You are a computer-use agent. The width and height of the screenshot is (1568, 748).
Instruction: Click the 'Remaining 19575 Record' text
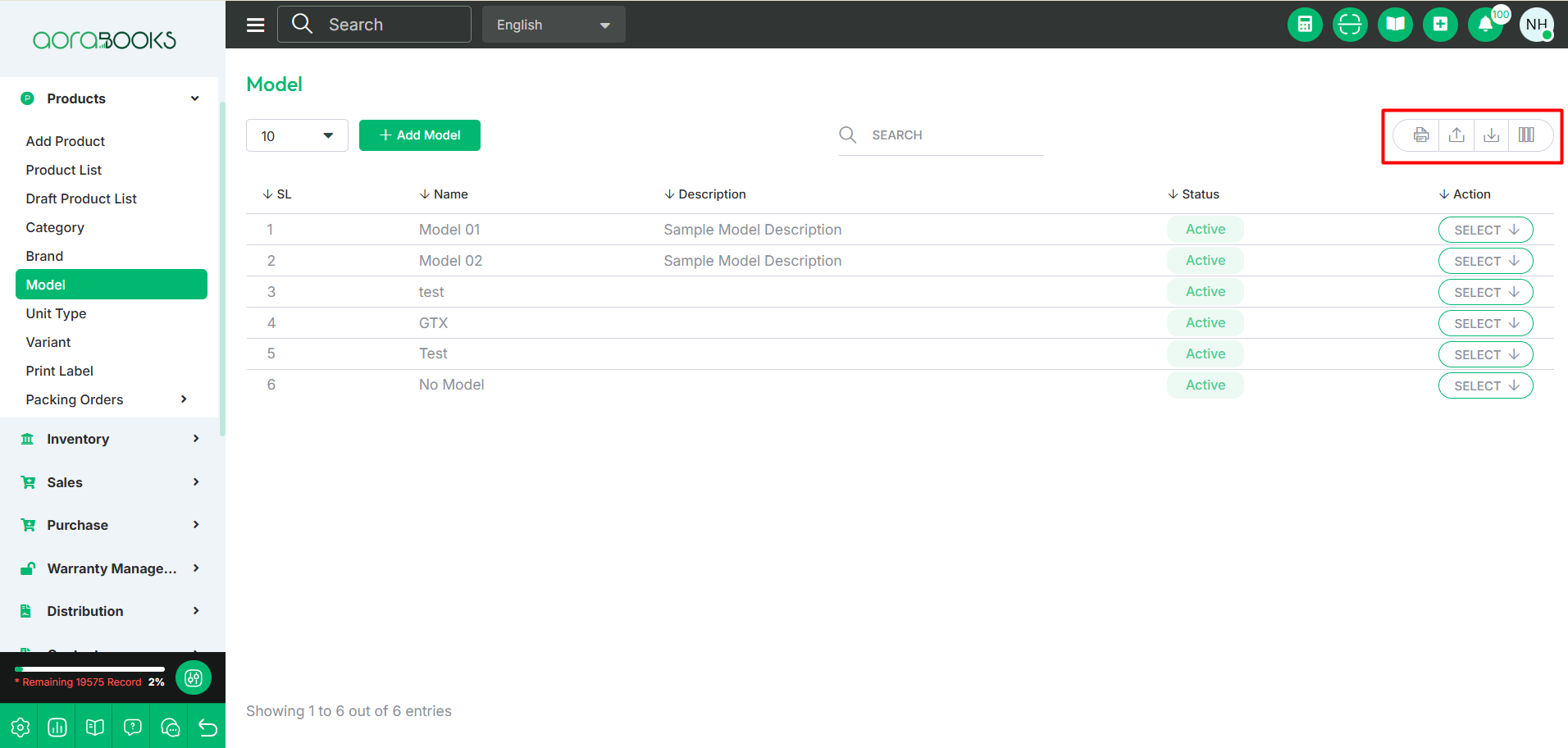point(81,682)
